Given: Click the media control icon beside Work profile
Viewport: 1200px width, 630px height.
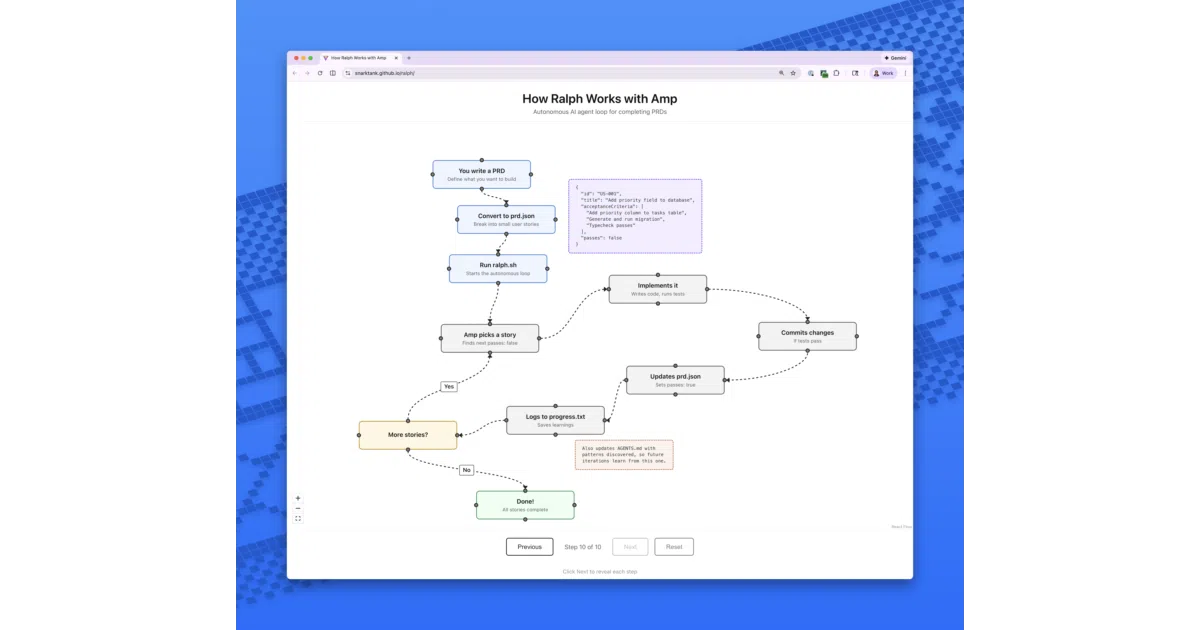Looking at the screenshot, I should (x=855, y=73).
